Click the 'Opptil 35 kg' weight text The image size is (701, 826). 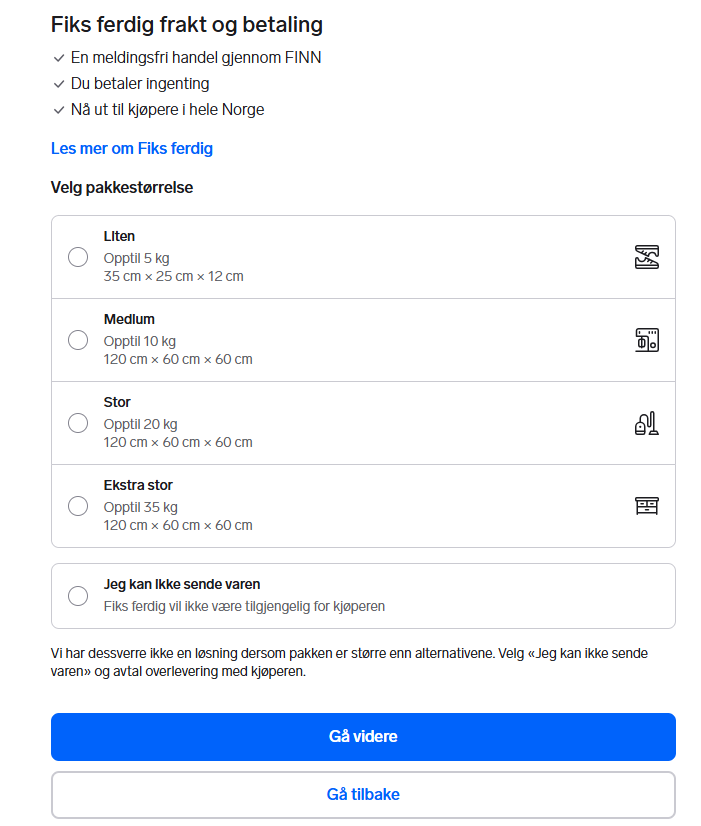tap(141, 507)
